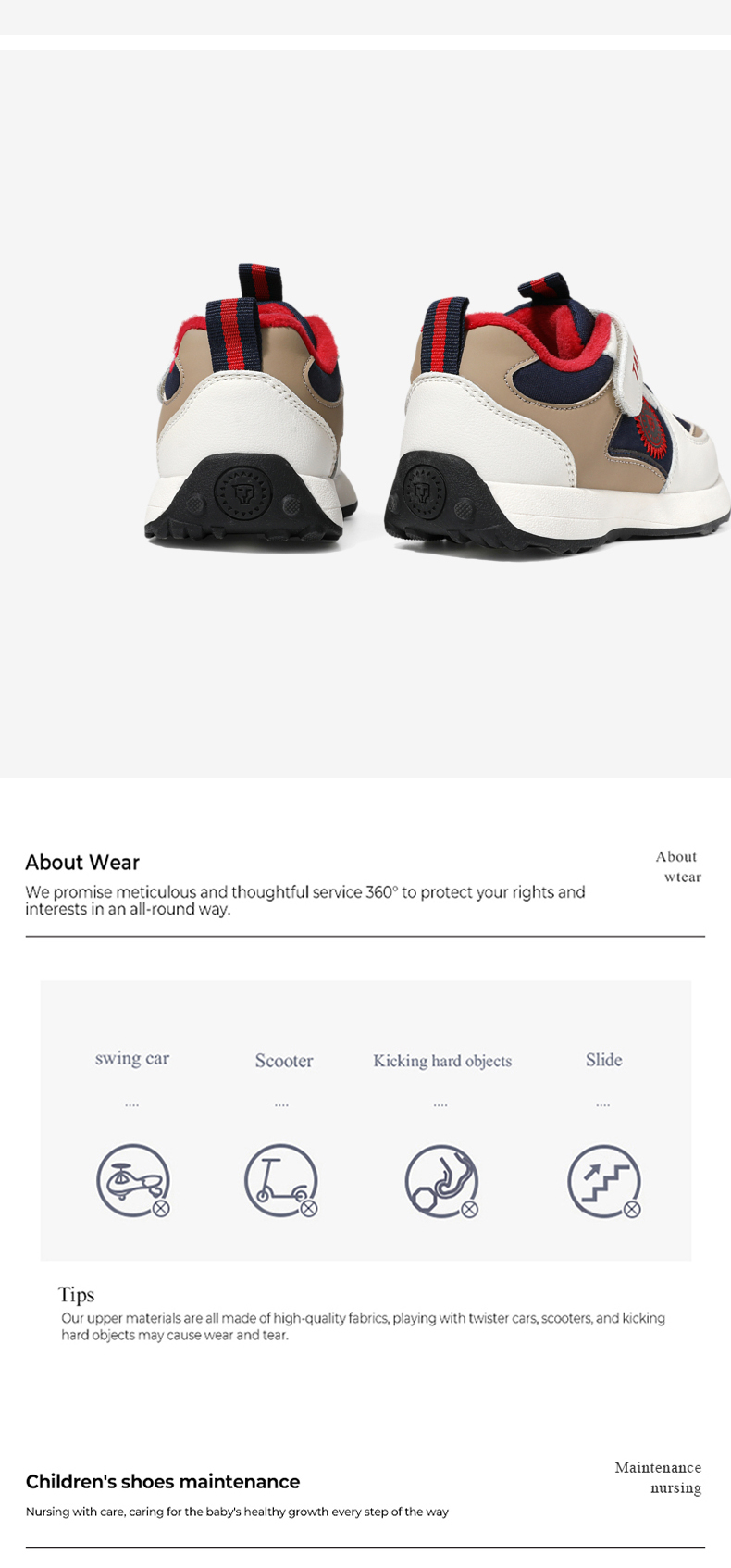Click the 'Slide' label

click(603, 1060)
